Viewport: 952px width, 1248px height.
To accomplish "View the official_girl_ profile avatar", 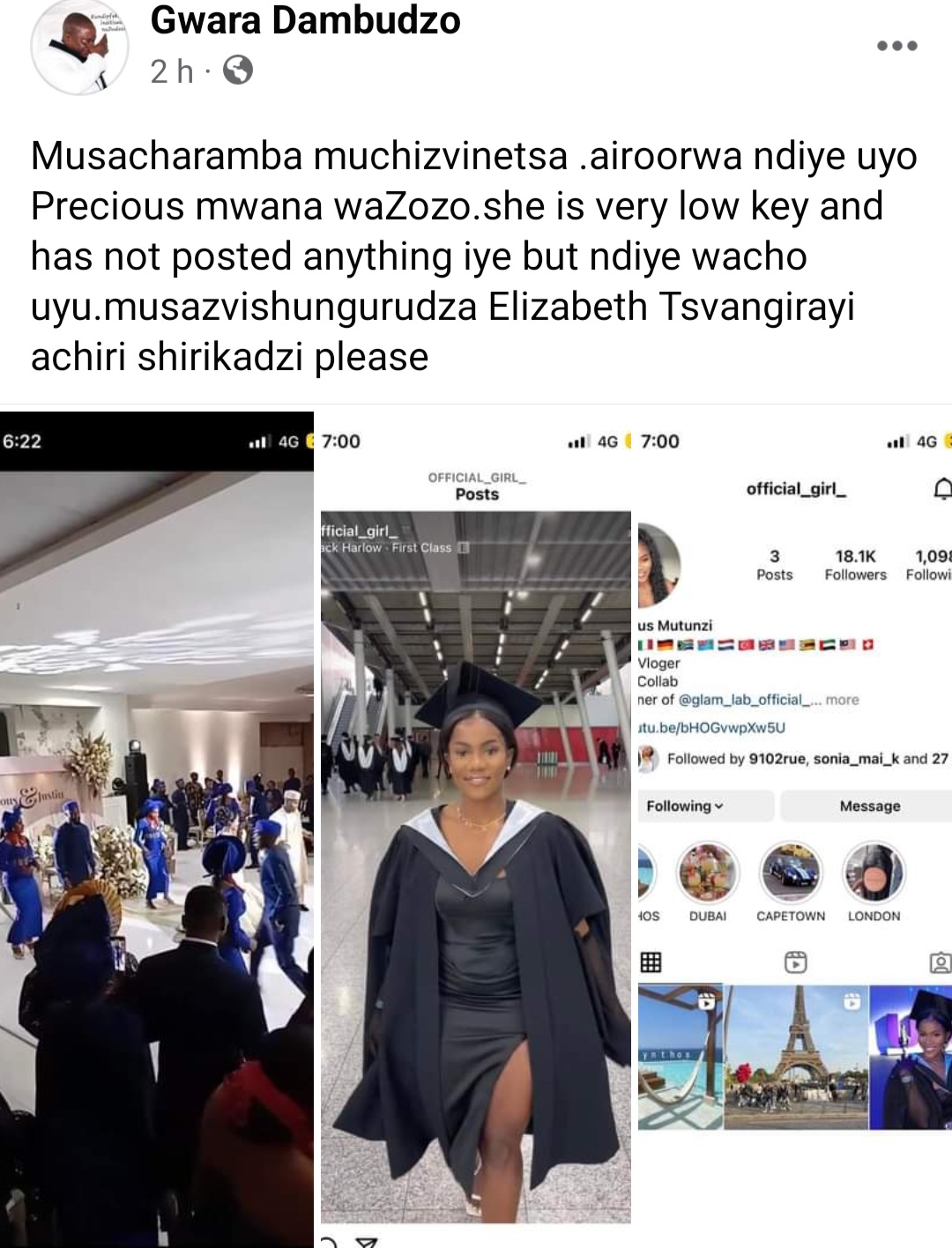I will click(x=658, y=565).
